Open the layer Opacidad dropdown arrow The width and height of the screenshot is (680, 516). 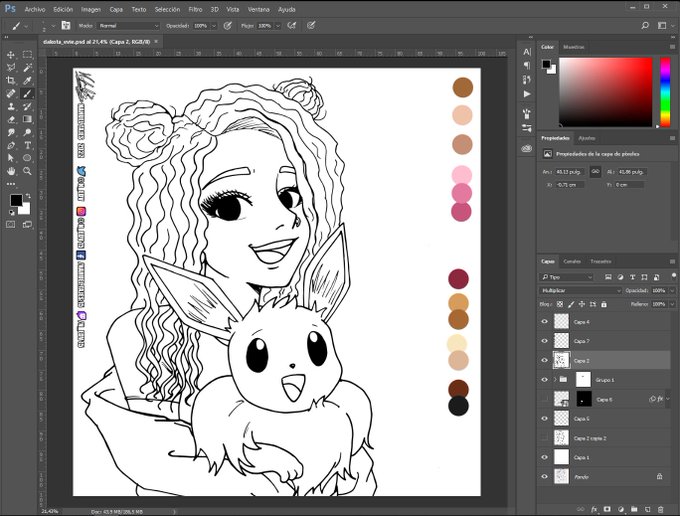click(672, 291)
